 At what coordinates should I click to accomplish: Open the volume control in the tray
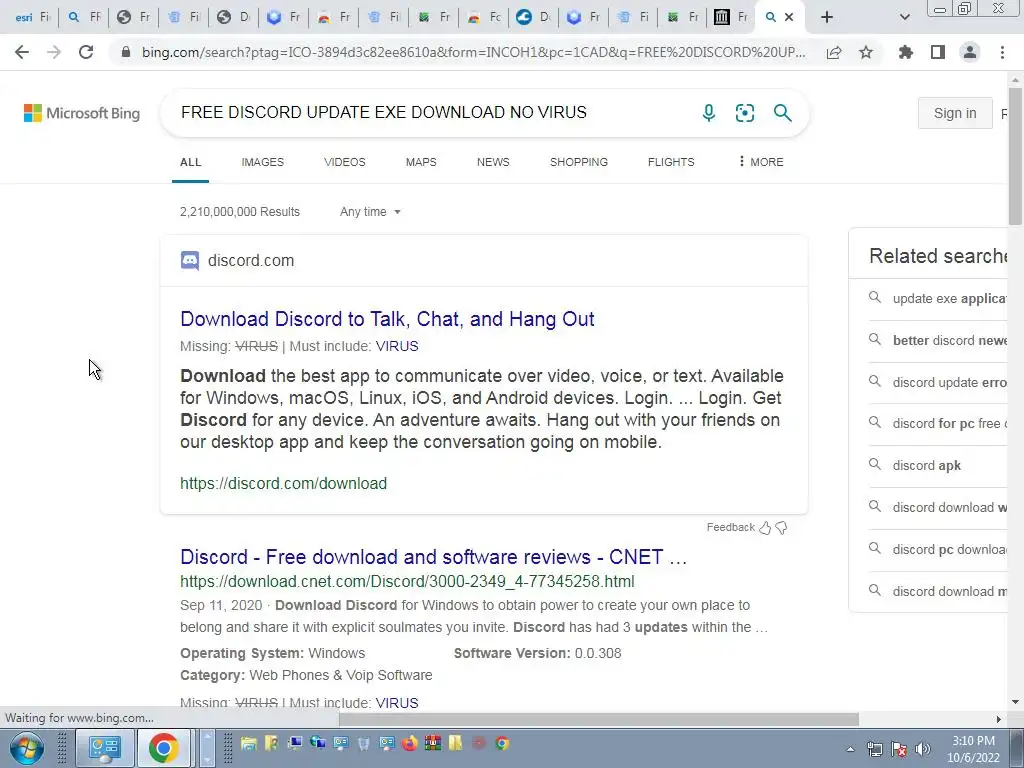[x=923, y=749]
